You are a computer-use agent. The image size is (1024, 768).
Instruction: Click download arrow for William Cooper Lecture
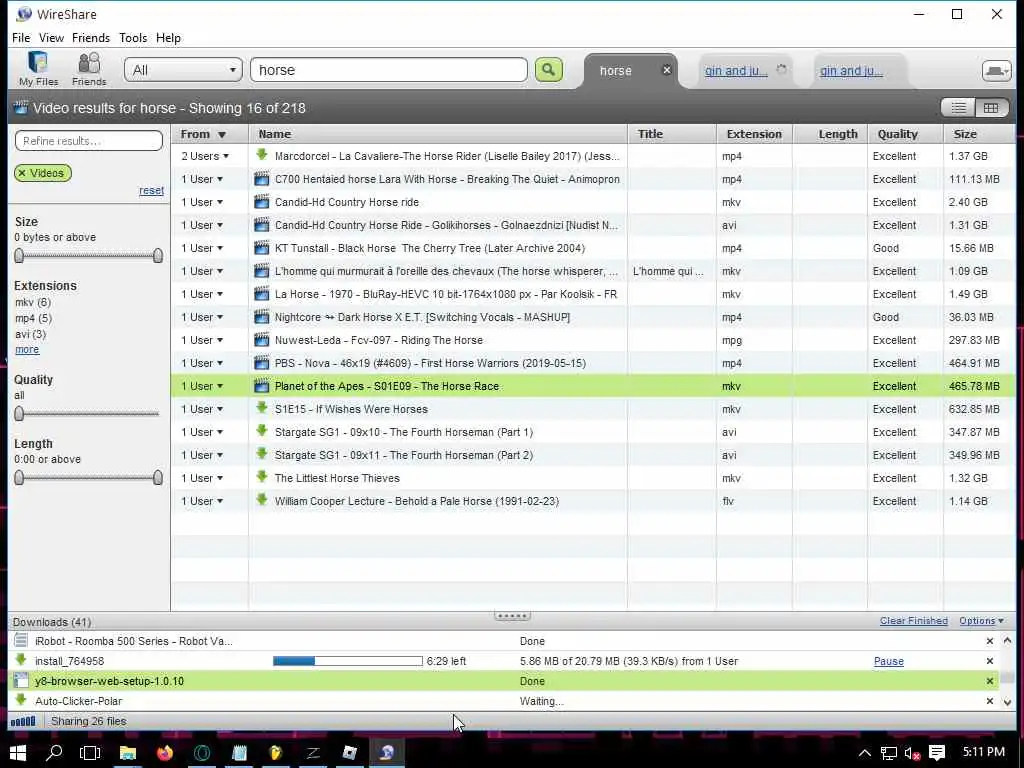point(262,500)
